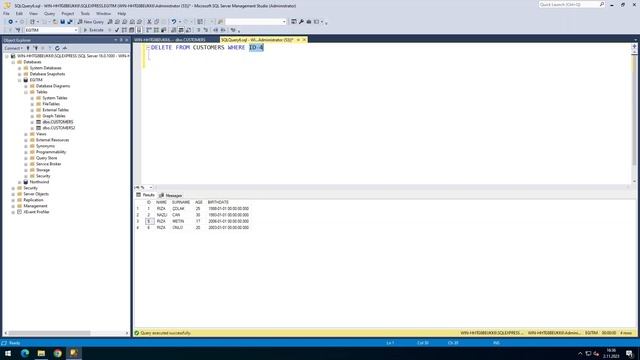Open the Connect dropdown in Object Explorer
640x360 pixels.
click(x=13, y=48)
